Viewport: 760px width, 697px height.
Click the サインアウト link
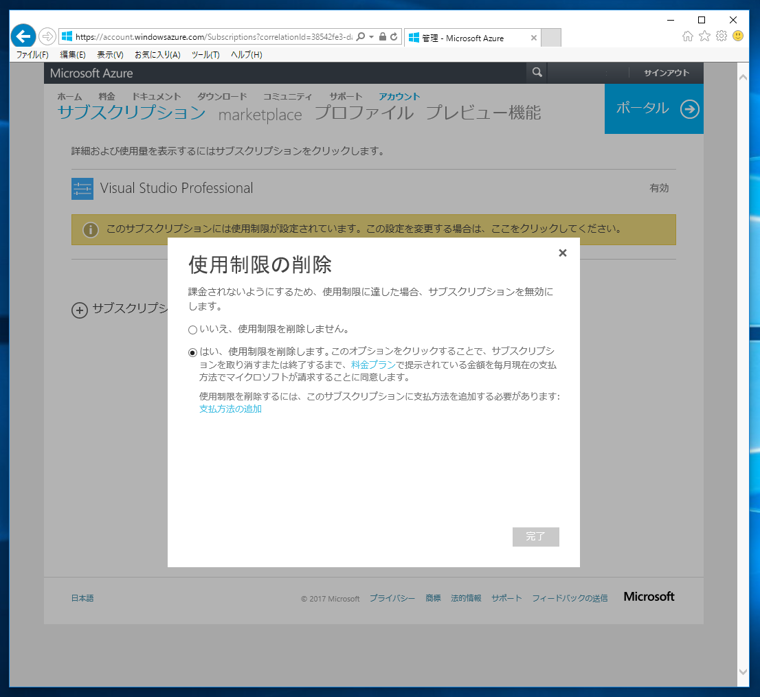(x=666, y=73)
